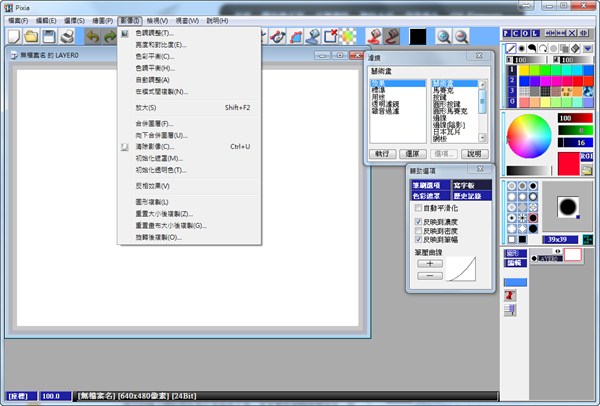Select palette row G tab
600x406 pixels.
pyautogui.click(x=512, y=102)
